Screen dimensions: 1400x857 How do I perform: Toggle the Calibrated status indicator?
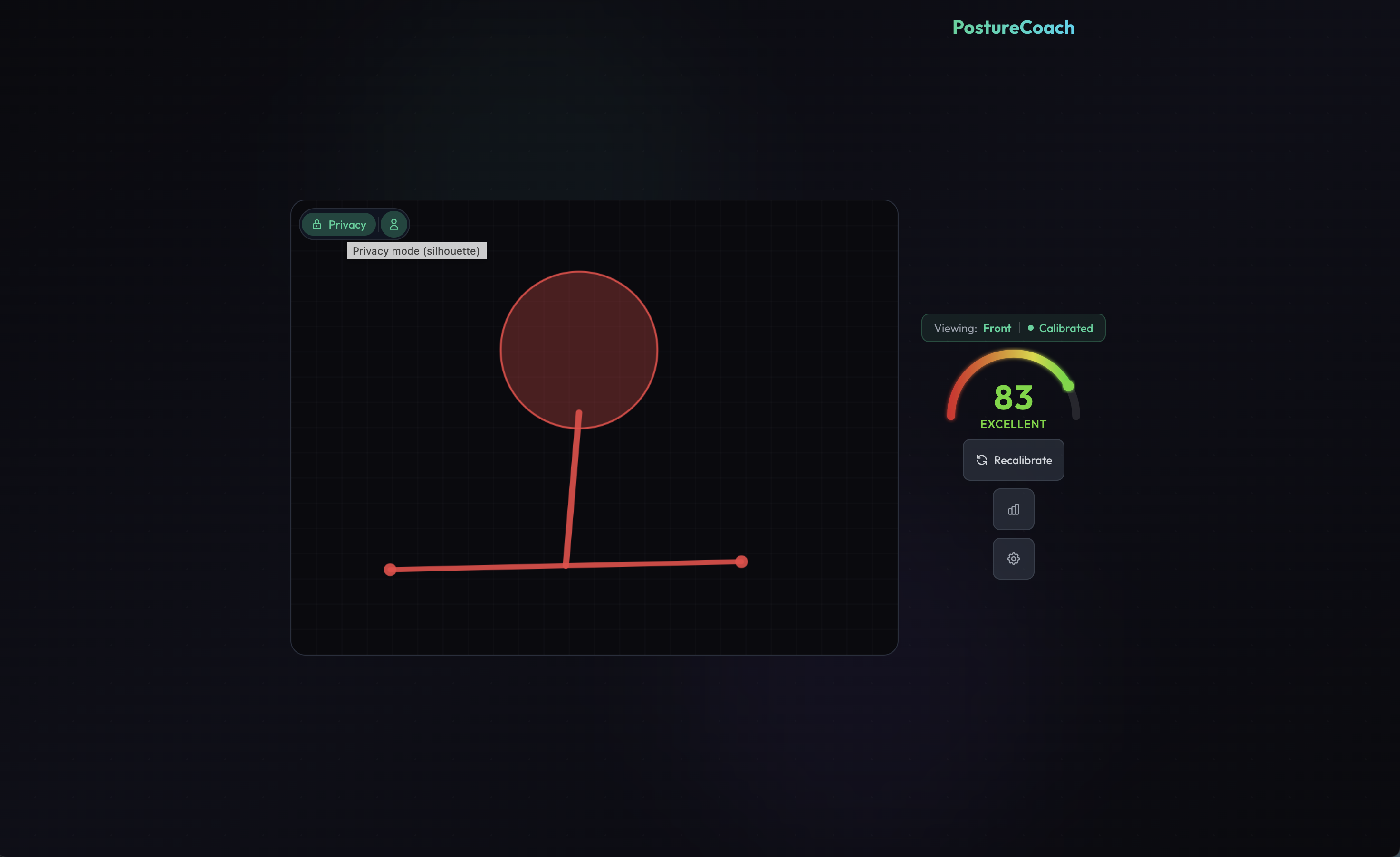pyautogui.click(x=1065, y=328)
